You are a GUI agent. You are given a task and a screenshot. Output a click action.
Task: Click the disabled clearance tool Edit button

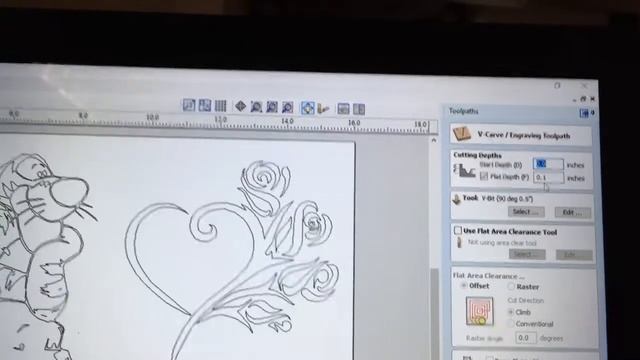(x=574, y=255)
